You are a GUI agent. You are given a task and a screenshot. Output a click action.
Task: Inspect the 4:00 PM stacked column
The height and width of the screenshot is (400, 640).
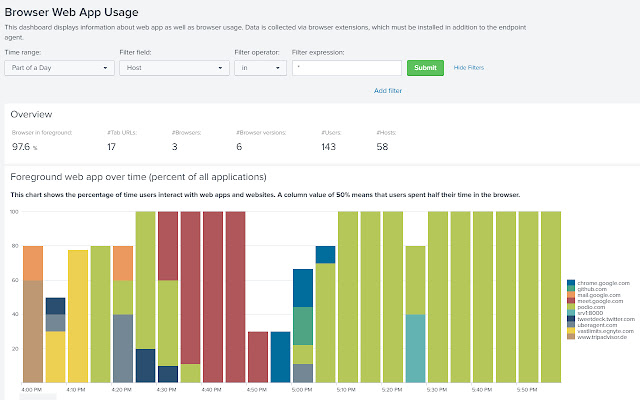click(33, 314)
